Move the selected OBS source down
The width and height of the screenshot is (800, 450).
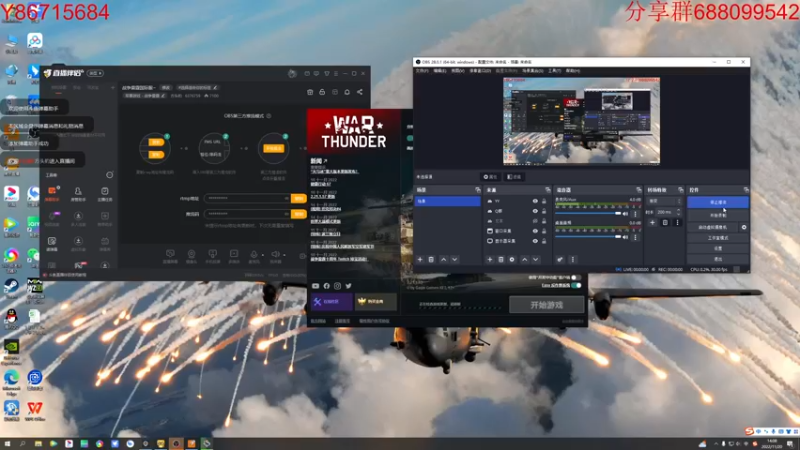click(x=536, y=260)
